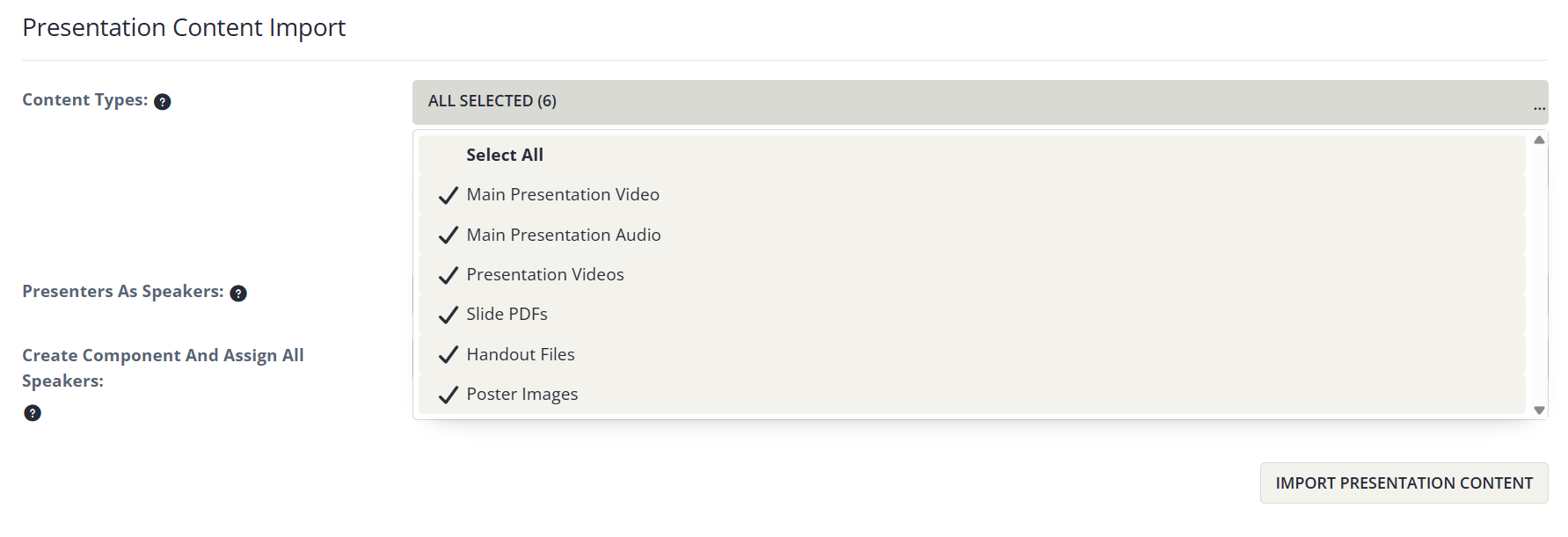Viewport: 1568px width, 537px height.
Task: Choose the Slide PDFs menu entry
Action: [x=507, y=314]
